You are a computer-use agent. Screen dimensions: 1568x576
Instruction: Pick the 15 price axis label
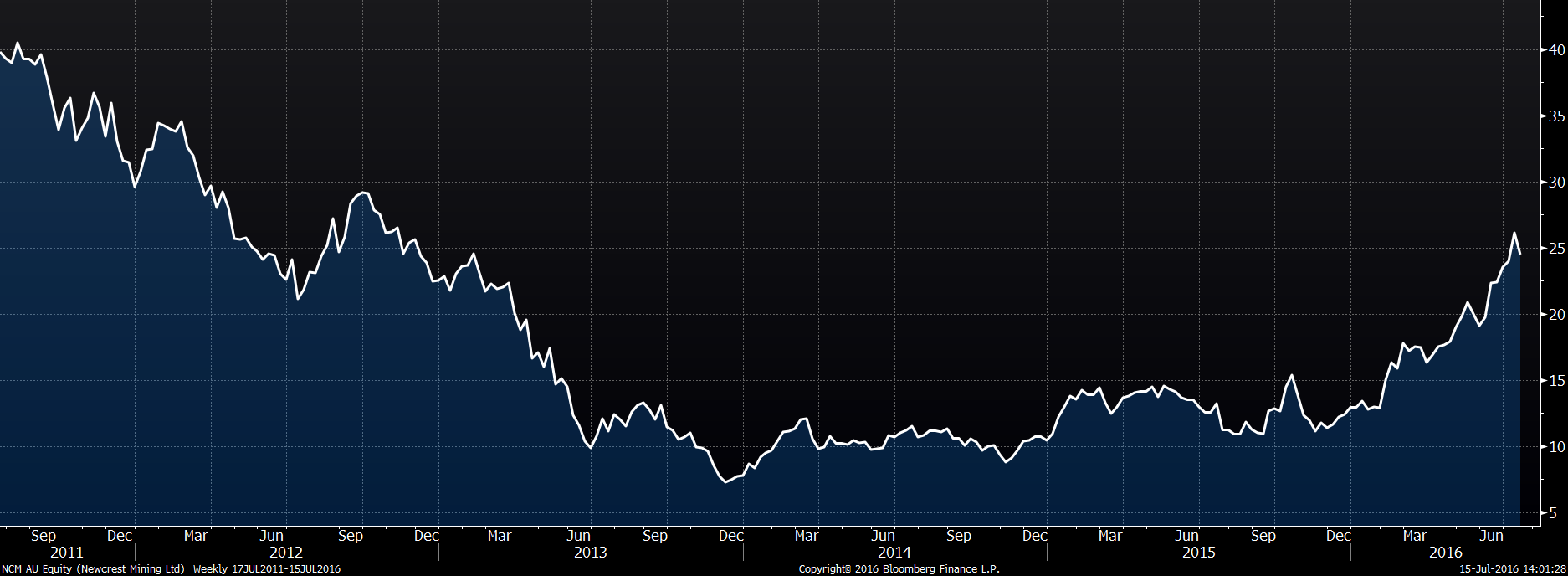click(1556, 381)
